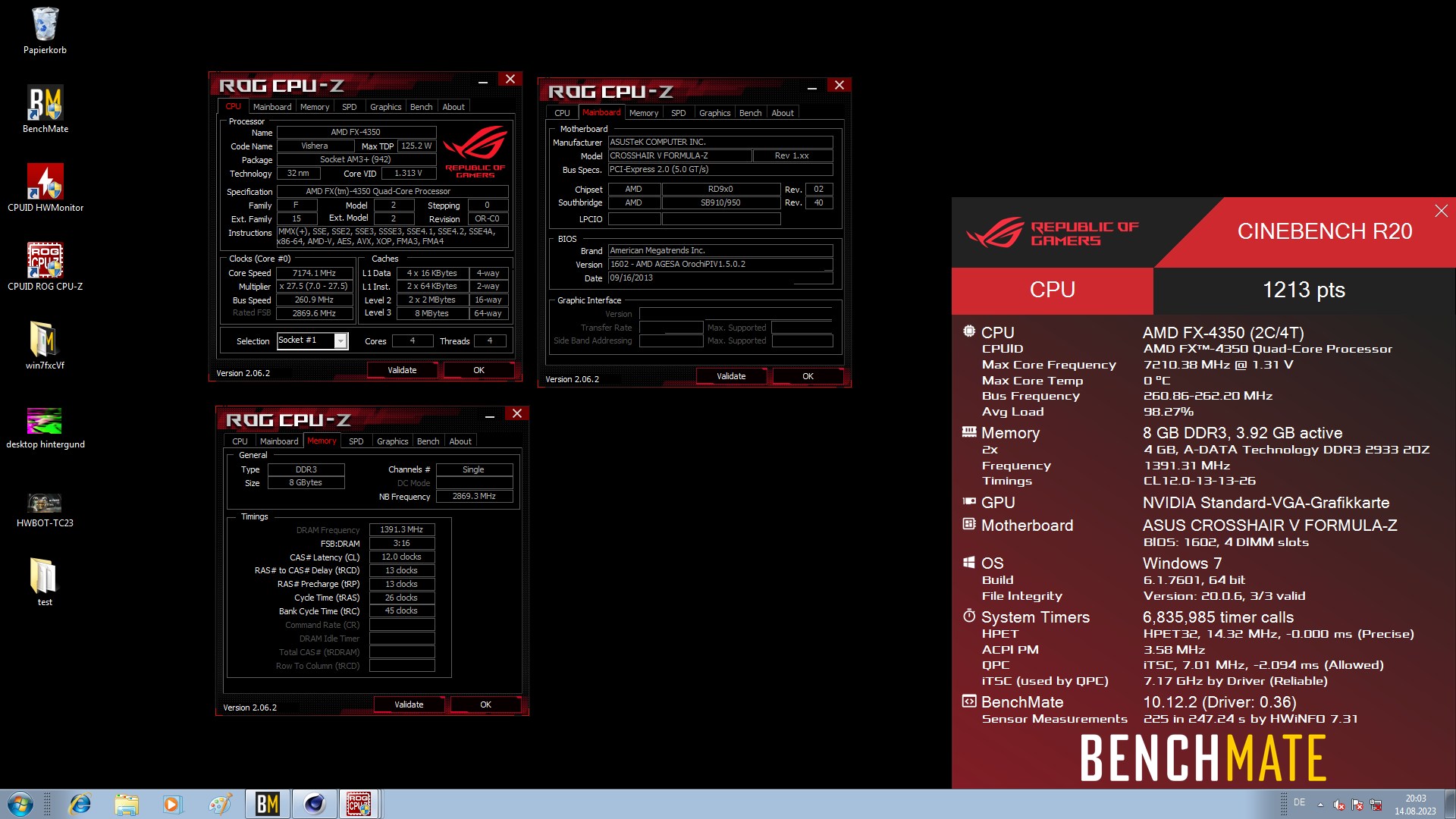The width and height of the screenshot is (1456, 819).
Task: Click the Action Center flag tray icon
Action: click(x=1357, y=805)
